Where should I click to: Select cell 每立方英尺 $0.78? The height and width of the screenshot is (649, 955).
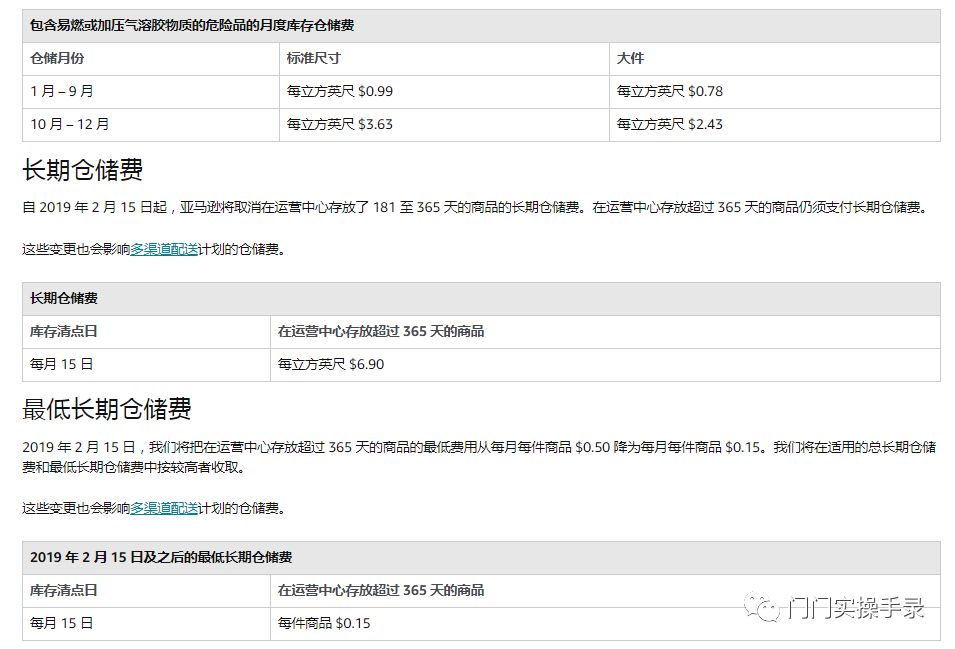[669, 91]
